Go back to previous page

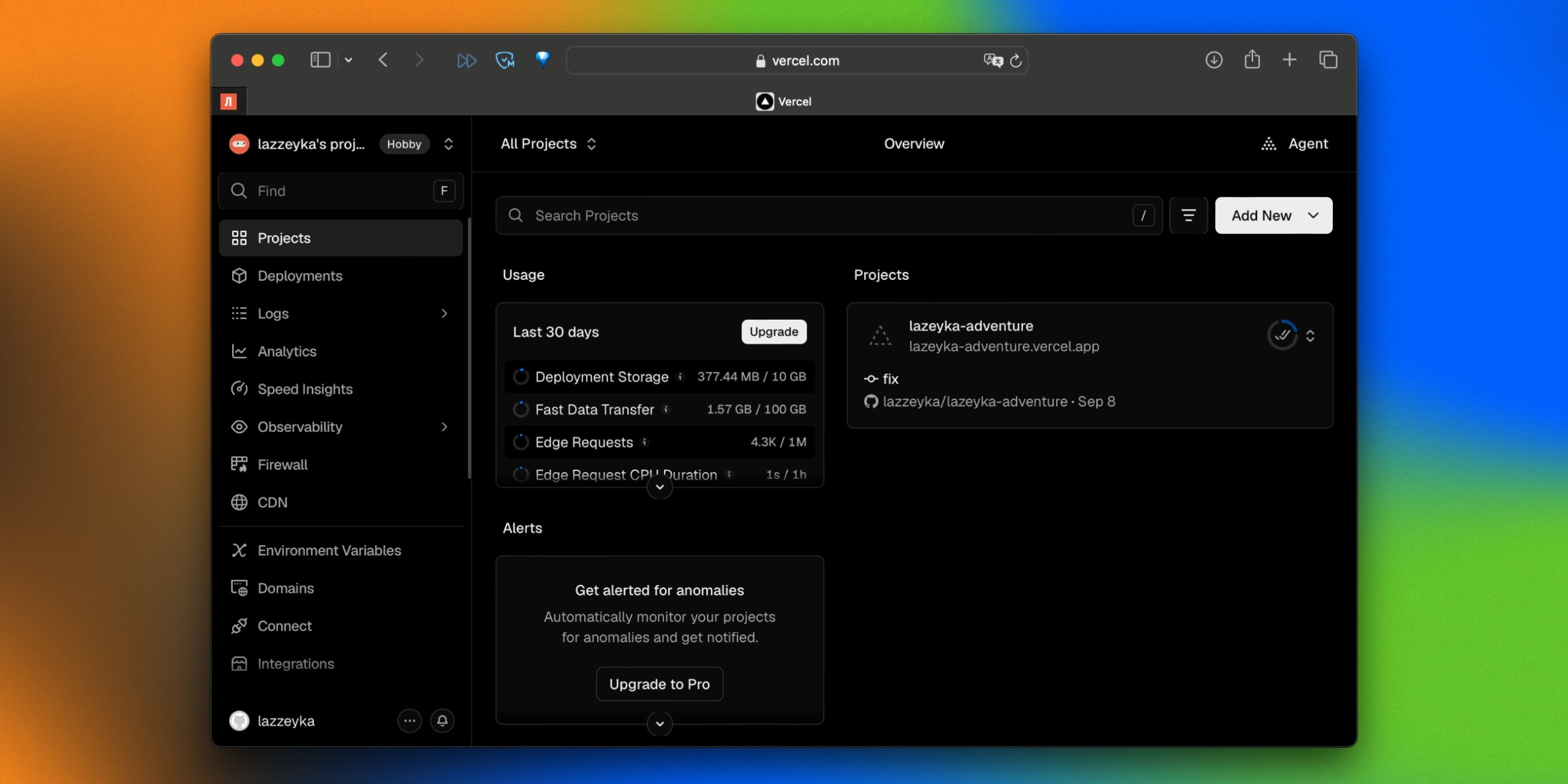click(x=383, y=60)
